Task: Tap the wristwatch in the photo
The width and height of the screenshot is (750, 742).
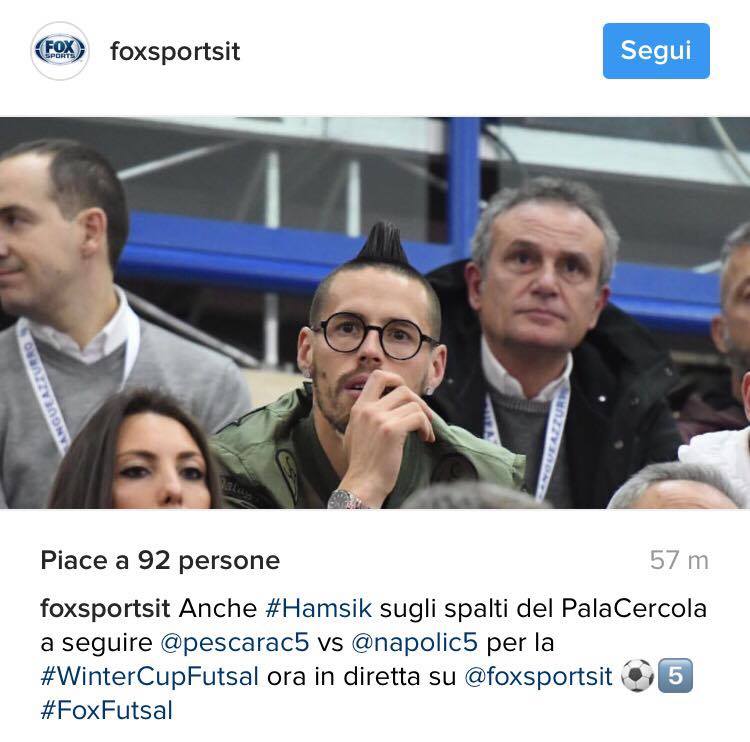Action: coord(347,500)
